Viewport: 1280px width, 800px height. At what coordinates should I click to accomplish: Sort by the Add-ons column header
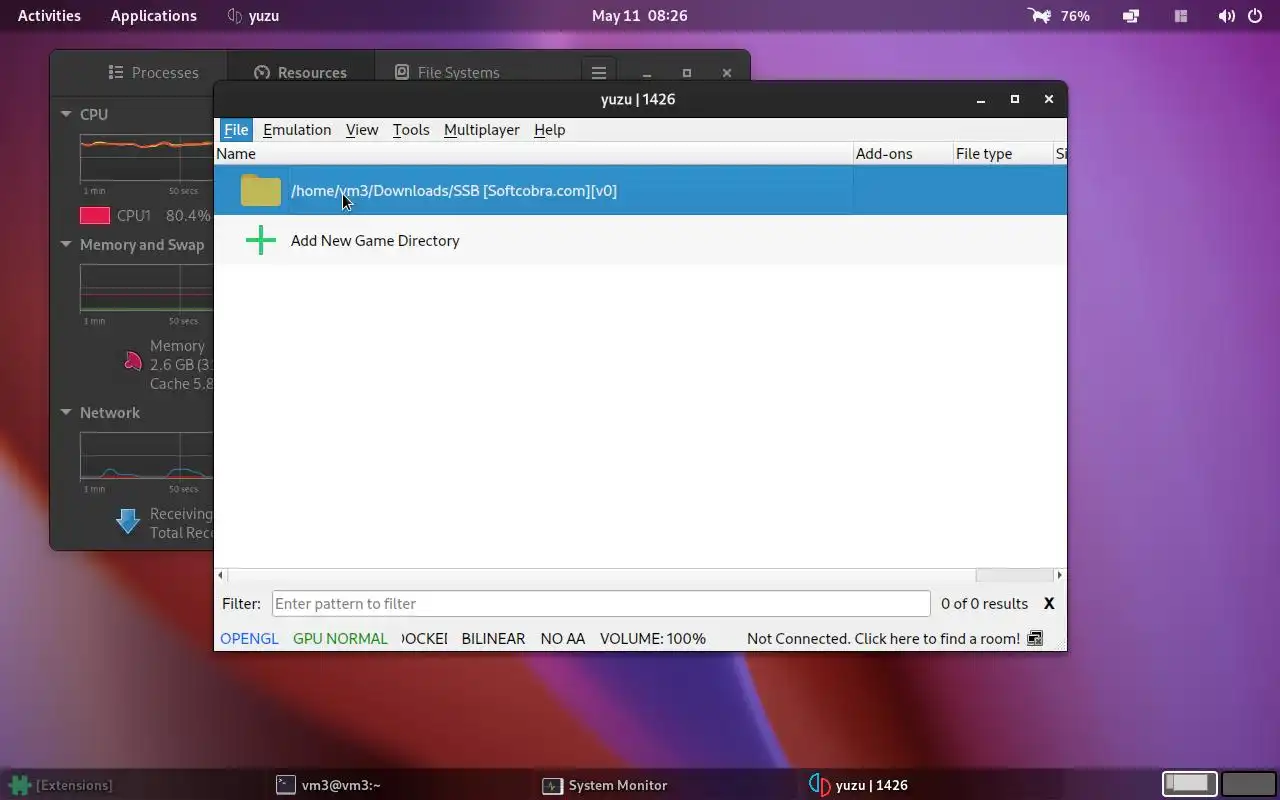902,153
